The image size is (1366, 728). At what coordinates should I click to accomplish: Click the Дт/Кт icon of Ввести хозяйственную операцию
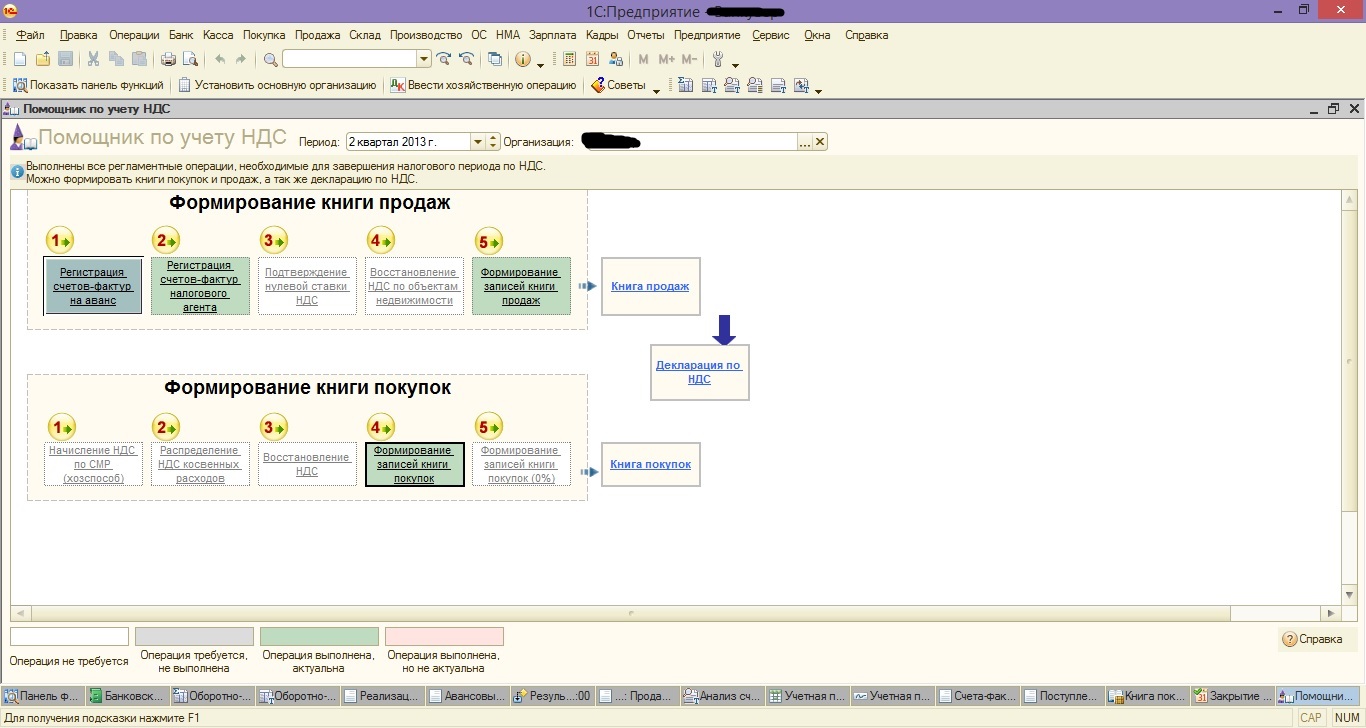click(x=397, y=85)
